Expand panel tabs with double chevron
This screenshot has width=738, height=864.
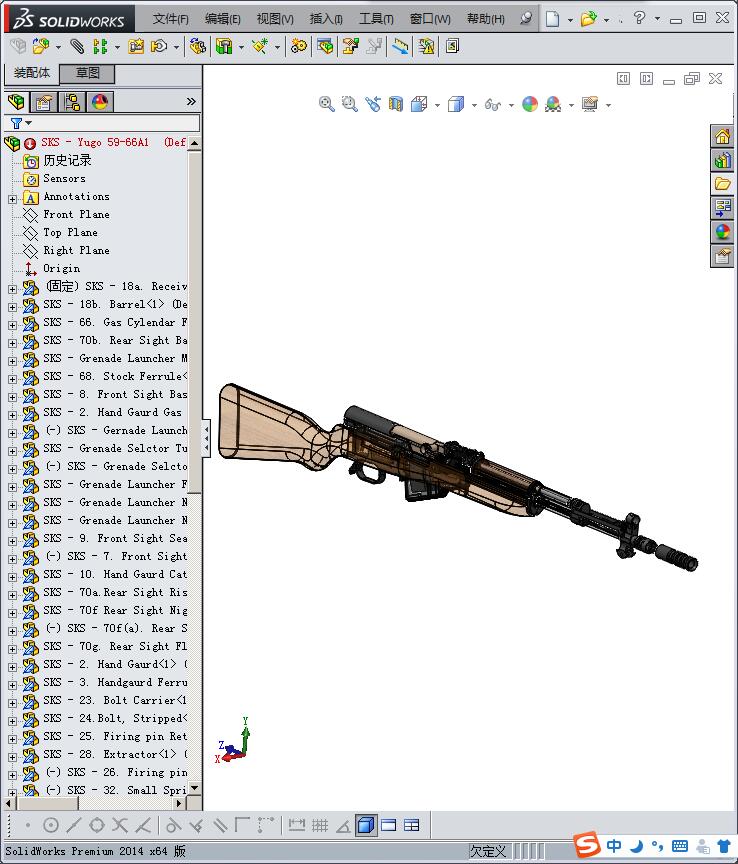(x=191, y=101)
